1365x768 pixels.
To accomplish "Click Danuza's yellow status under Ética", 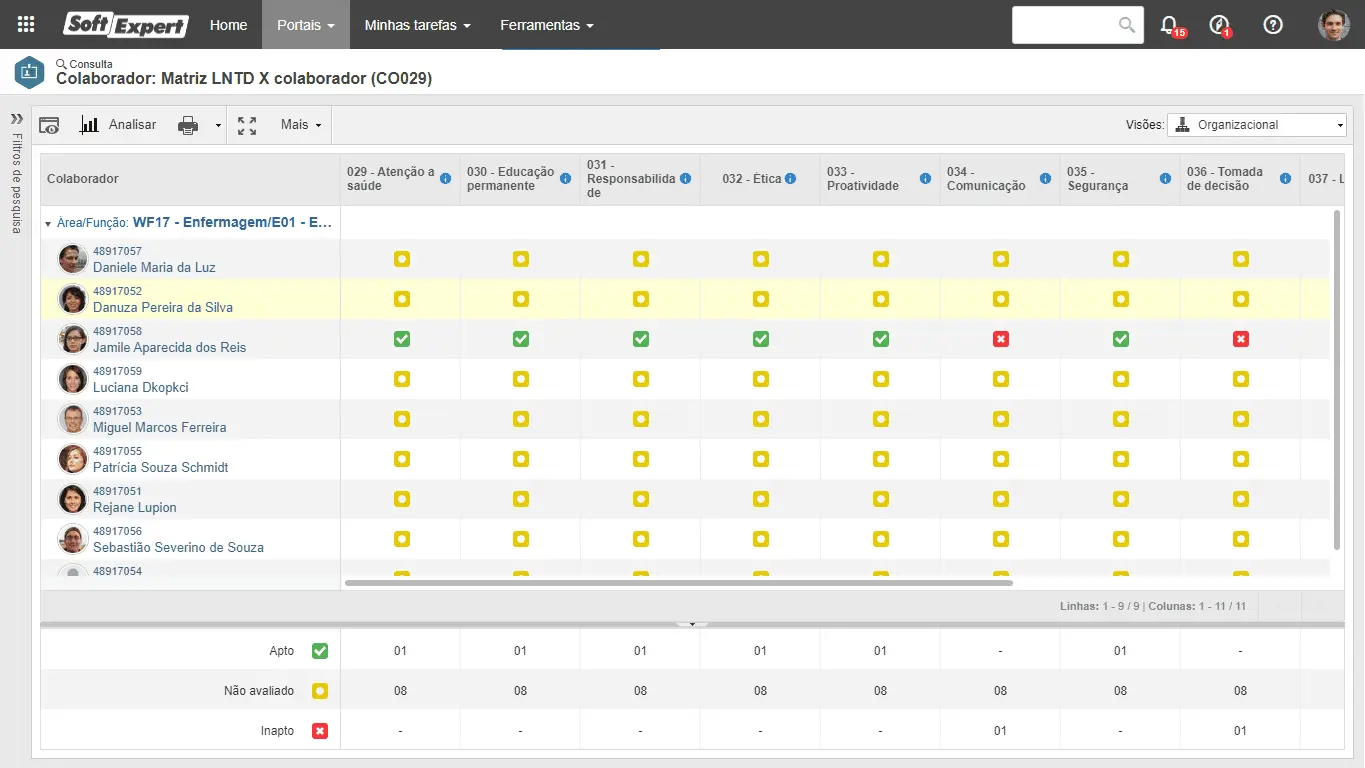I will point(761,299).
